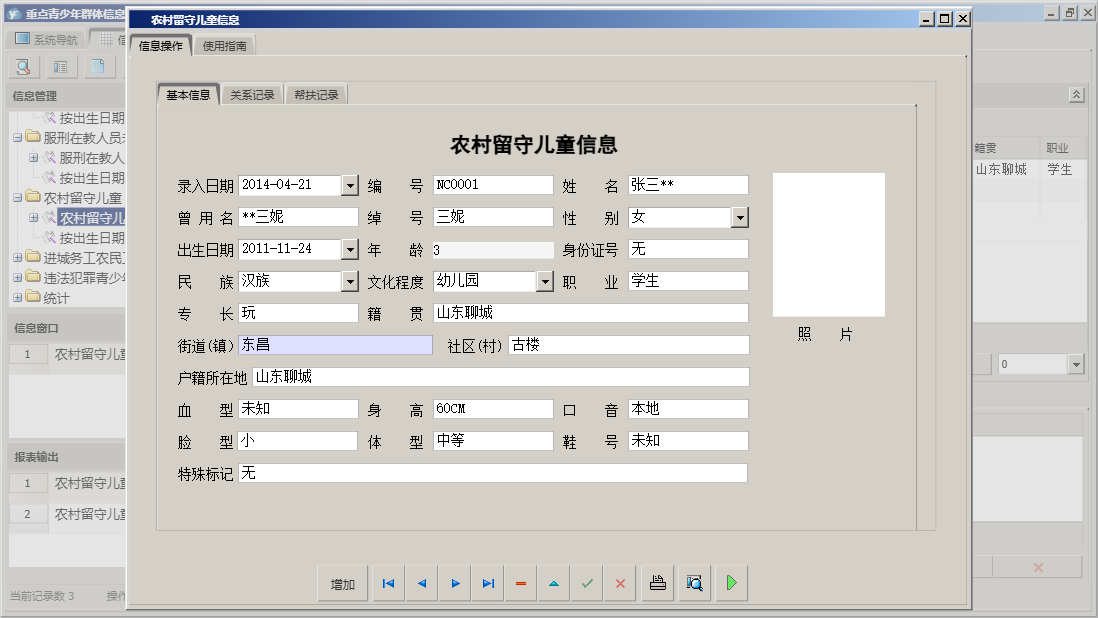1098x618 pixels.
Task: Jump to the last record
Action: (x=487, y=582)
